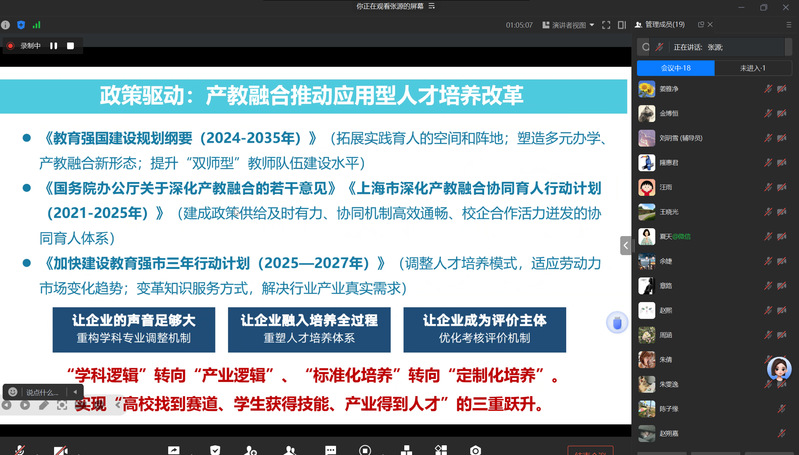The image size is (799, 455).
Task: Open the 演讲者视图 view dropdown
Action: [x=568, y=25]
